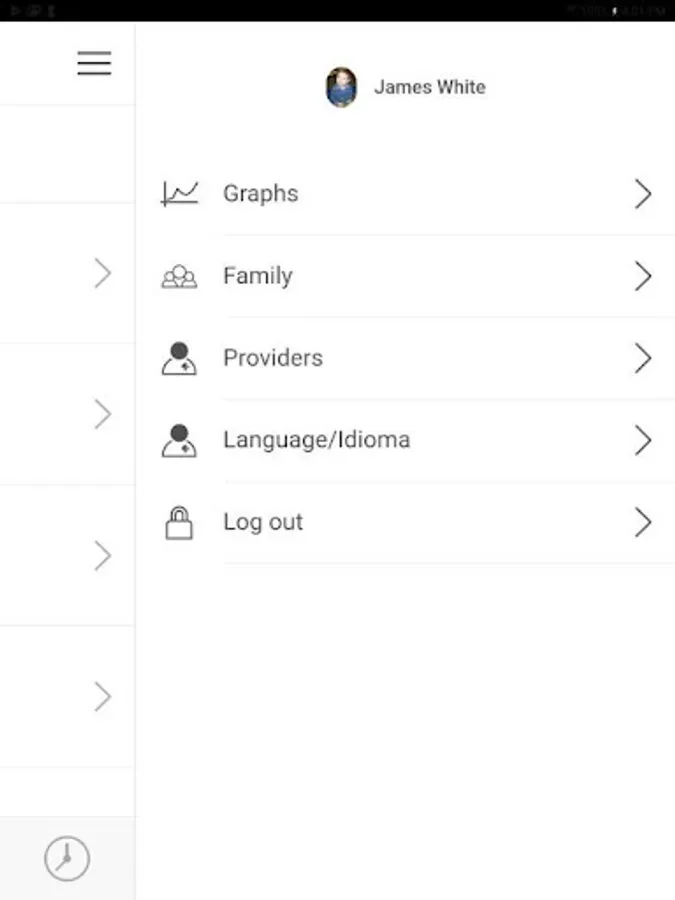
Task: Choose the Language/Idioma option
Action: [316, 440]
